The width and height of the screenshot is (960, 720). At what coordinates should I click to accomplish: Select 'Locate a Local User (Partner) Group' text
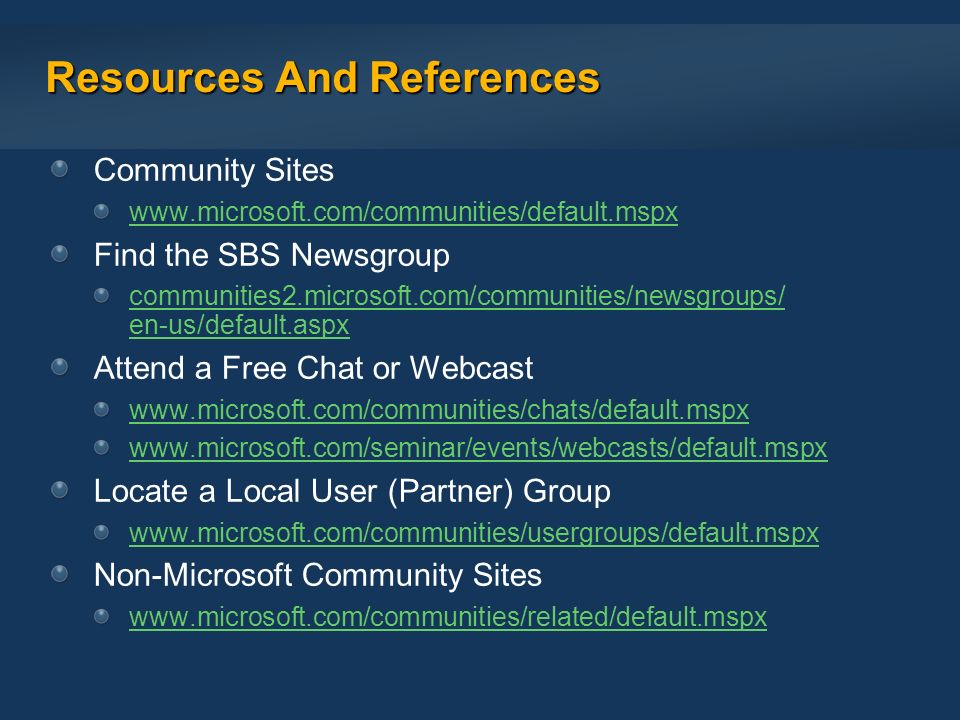point(352,491)
